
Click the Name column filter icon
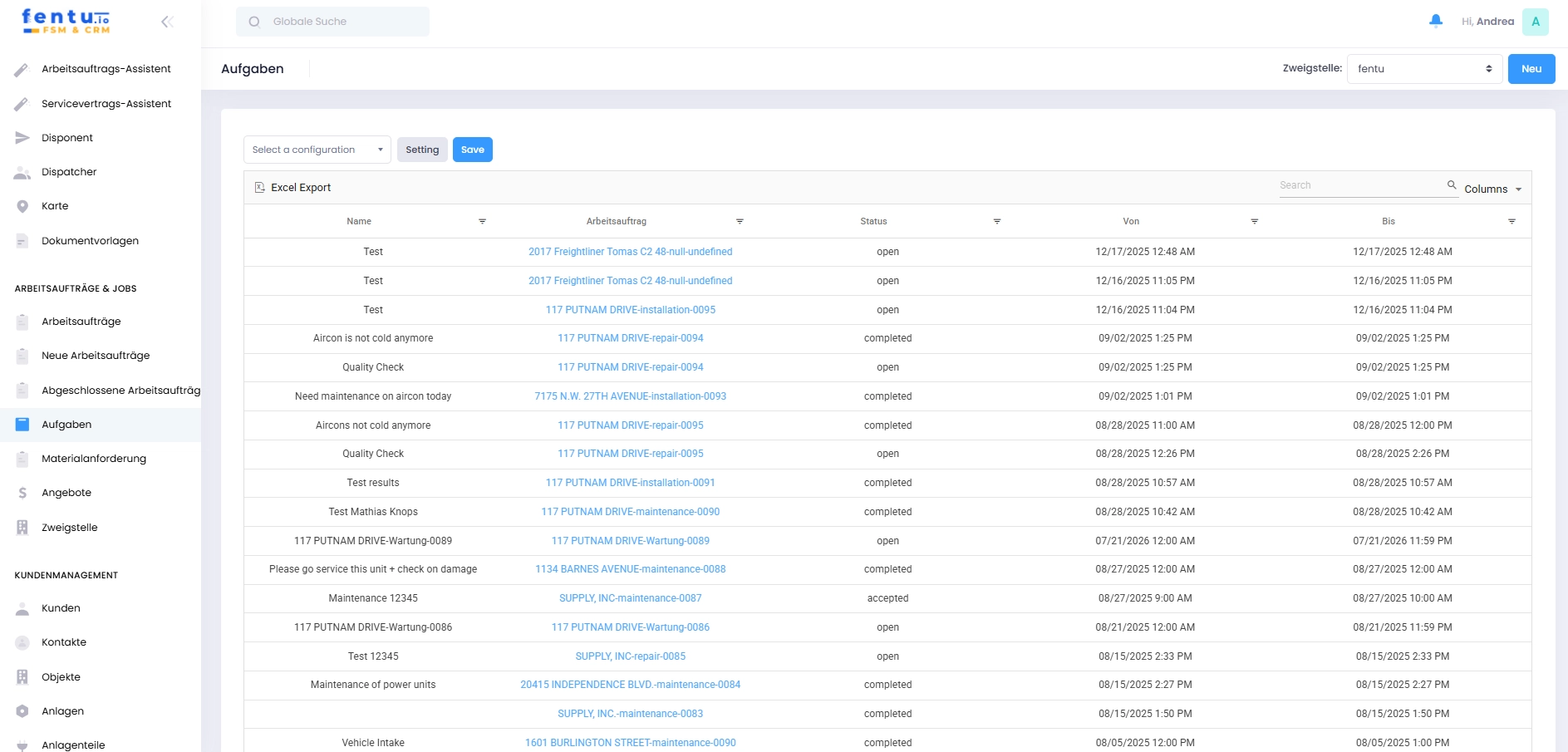click(482, 222)
